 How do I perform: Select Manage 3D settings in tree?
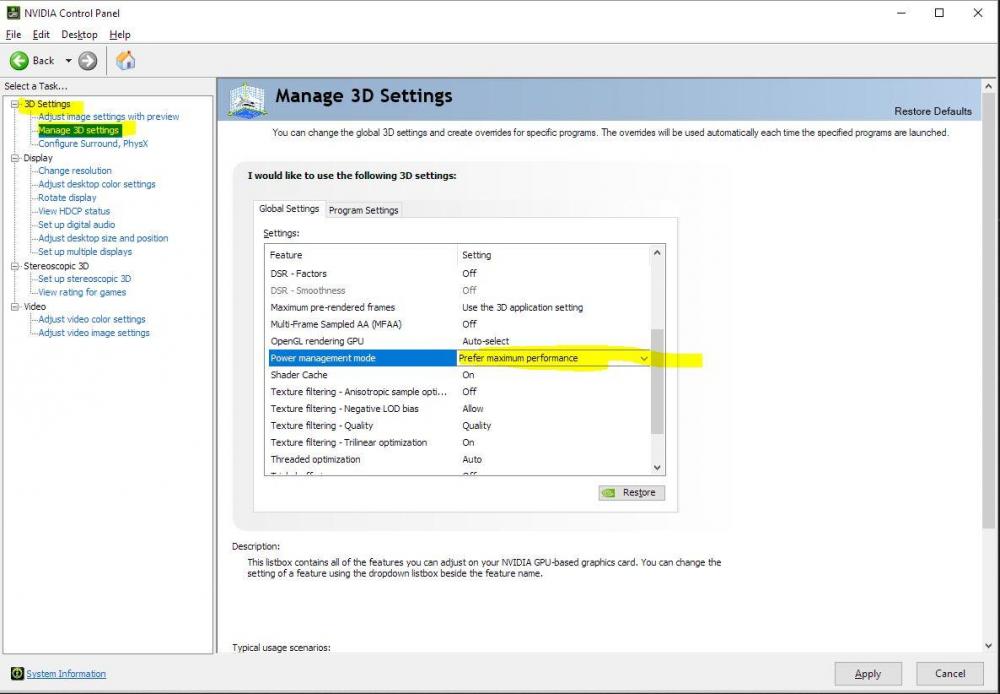click(78, 130)
